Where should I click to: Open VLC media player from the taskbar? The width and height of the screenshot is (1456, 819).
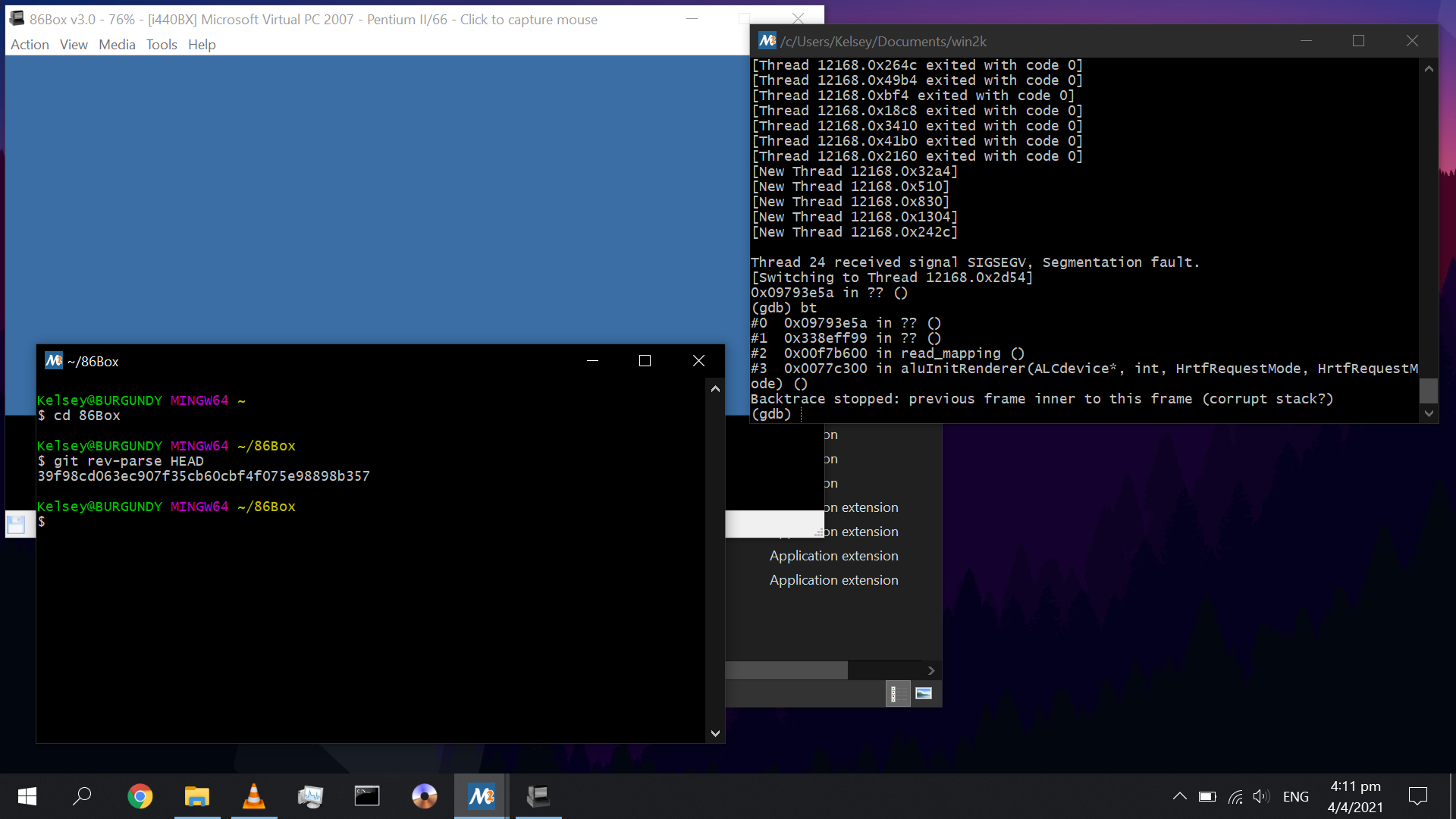pos(254,796)
